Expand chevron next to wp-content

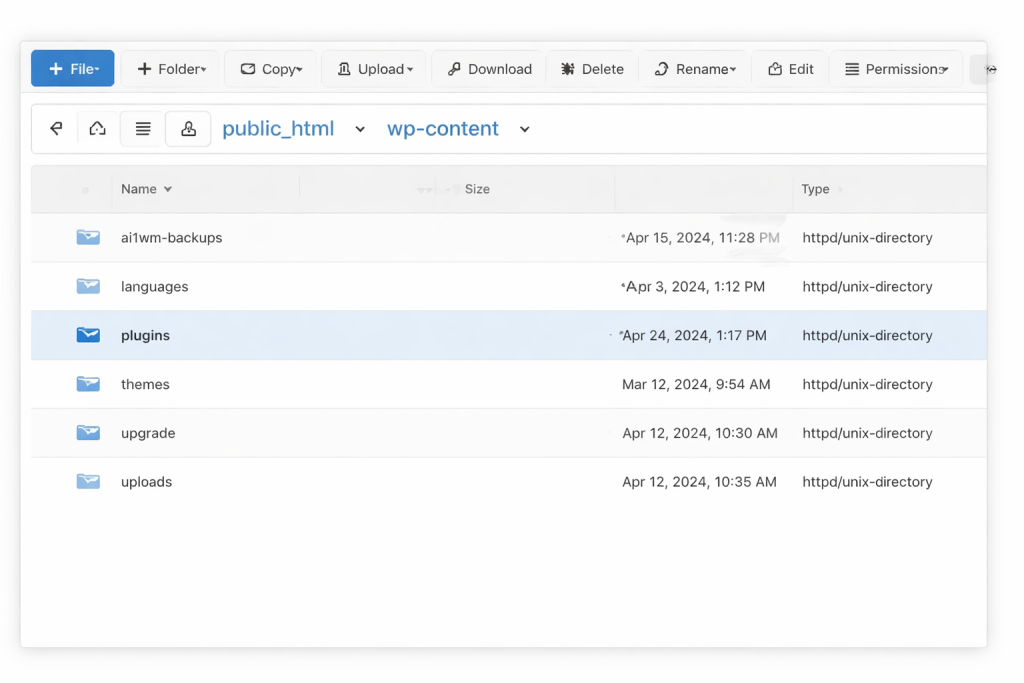(x=524, y=129)
